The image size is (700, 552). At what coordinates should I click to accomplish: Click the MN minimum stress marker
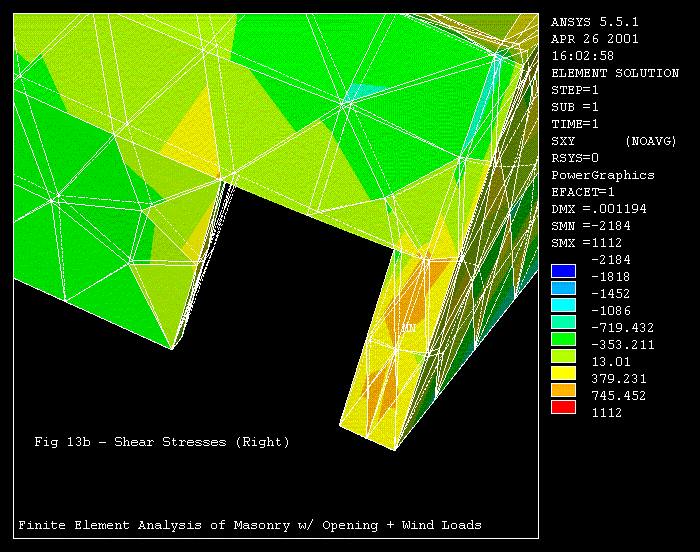408,327
